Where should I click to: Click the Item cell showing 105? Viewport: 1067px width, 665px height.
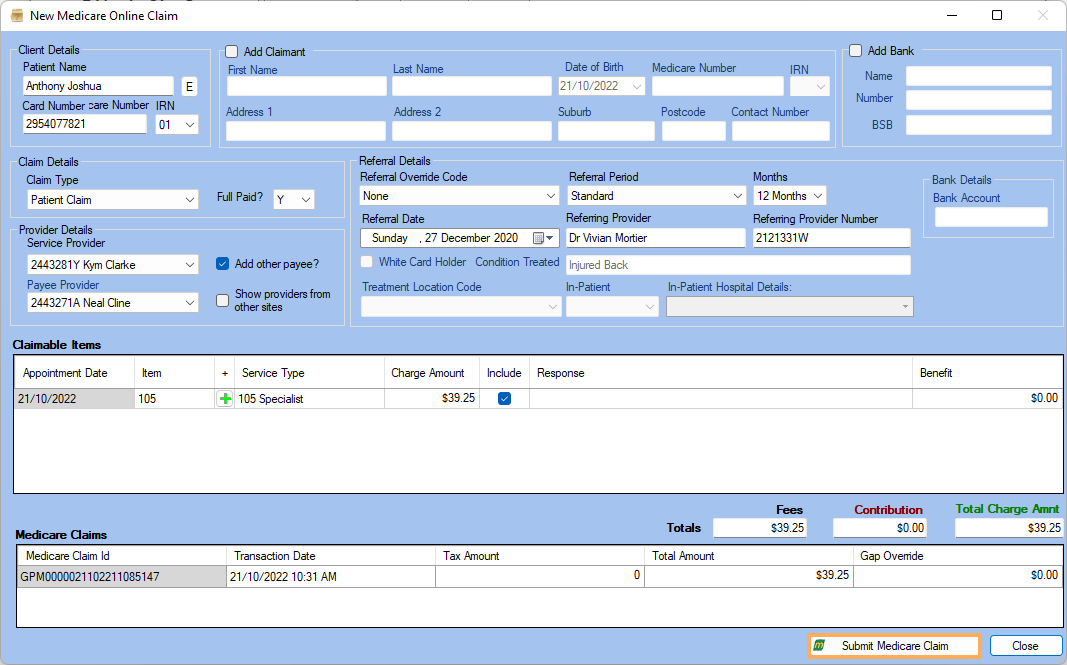pyautogui.click(x=175, y=399)
